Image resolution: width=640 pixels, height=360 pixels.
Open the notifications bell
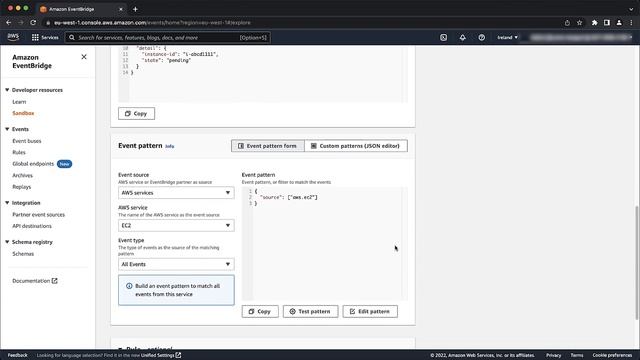point(462,38)
